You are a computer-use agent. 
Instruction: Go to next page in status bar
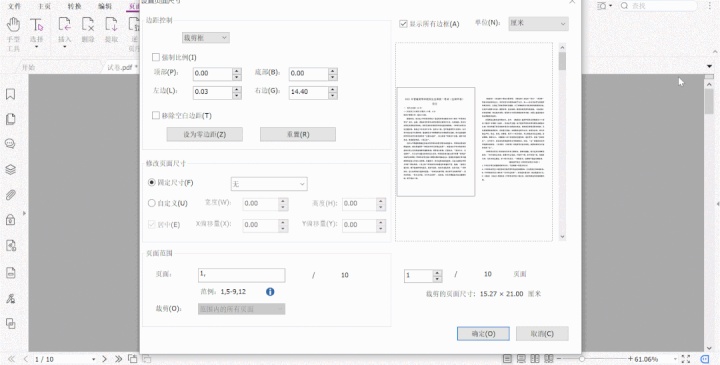click(104, 359)
